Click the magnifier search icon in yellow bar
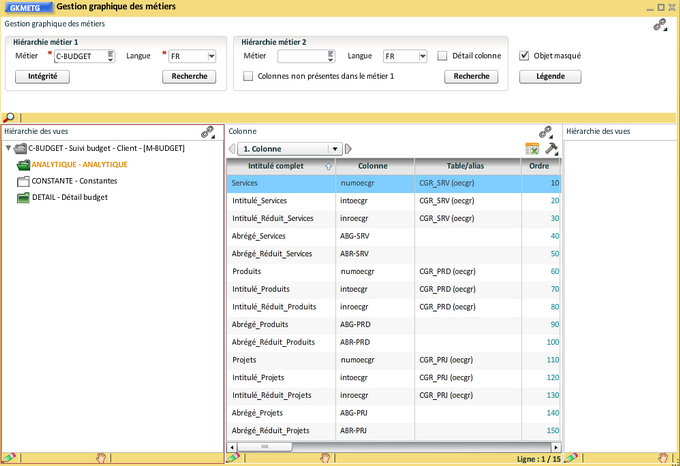Viewport: 680px width, 466px height. (9, 118)
